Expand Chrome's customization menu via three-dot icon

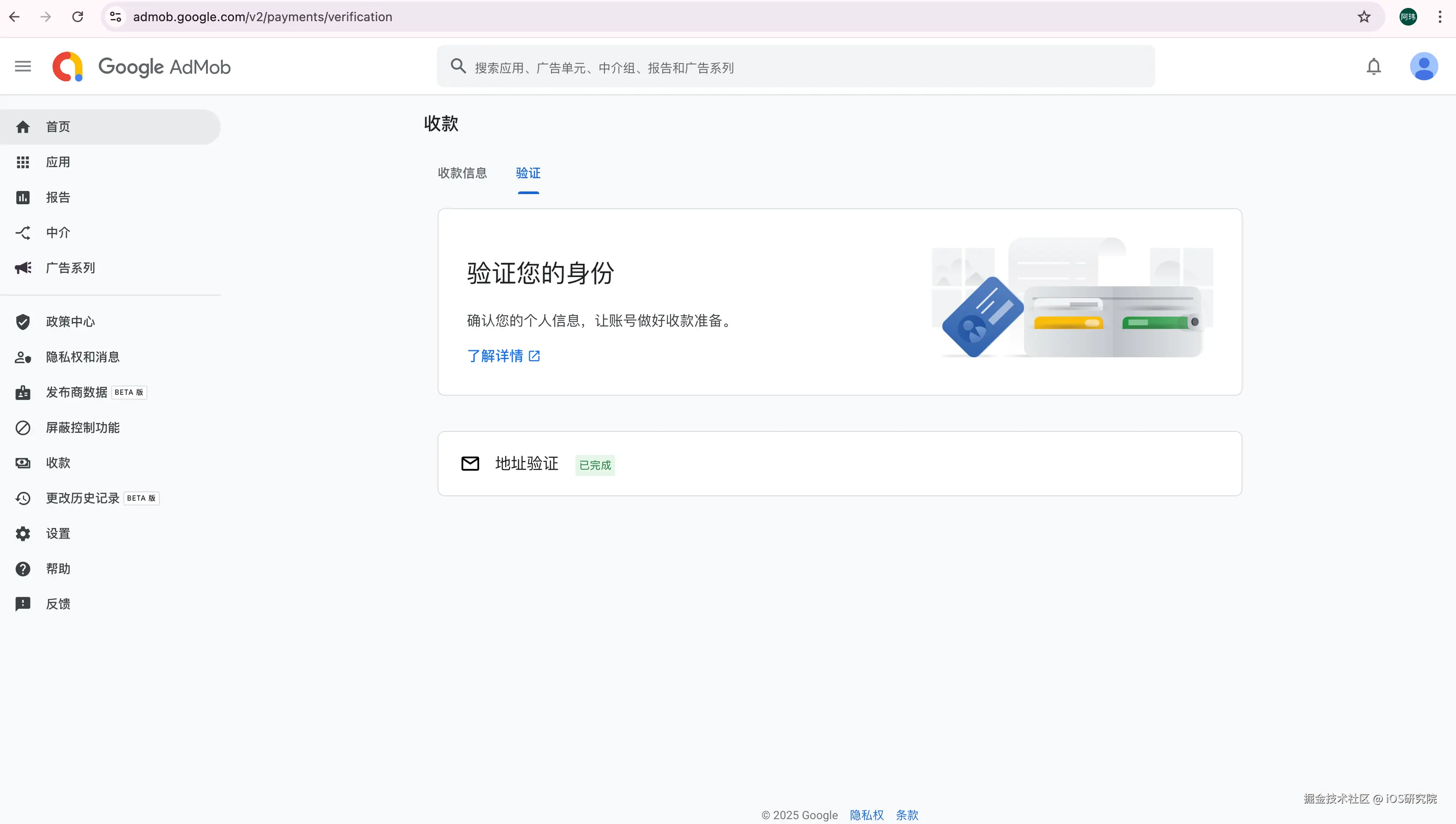1440,16
